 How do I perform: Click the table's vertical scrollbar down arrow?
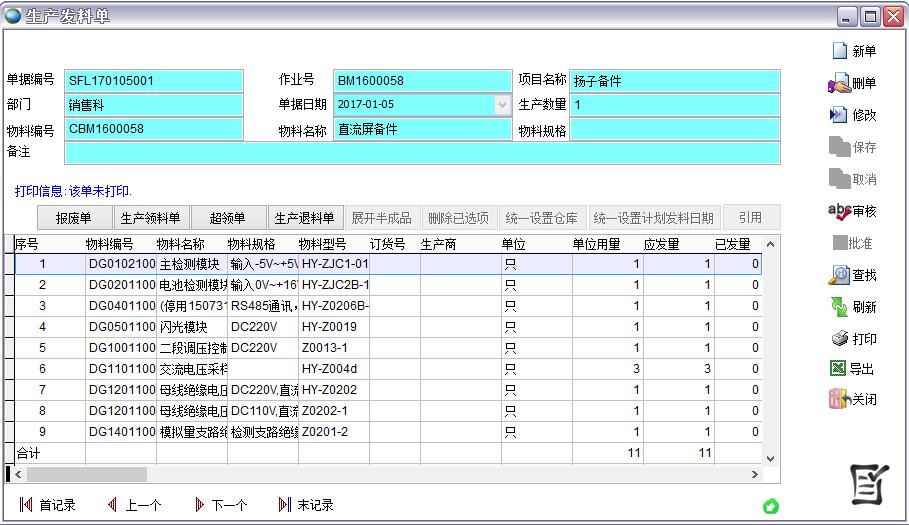(770, 457)
